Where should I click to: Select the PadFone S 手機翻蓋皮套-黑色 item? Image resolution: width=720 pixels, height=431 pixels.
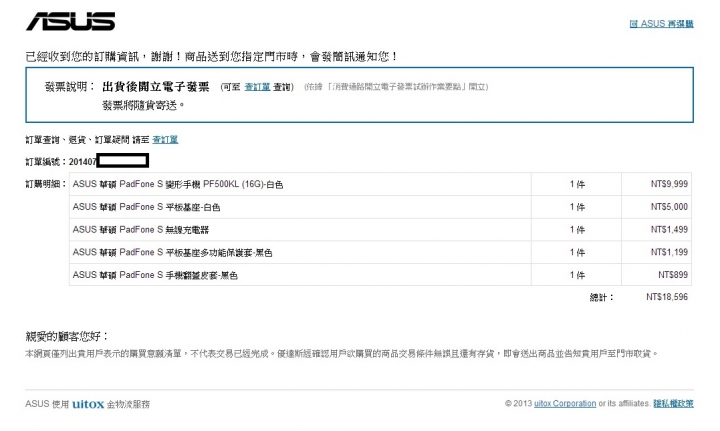(155, 275)
